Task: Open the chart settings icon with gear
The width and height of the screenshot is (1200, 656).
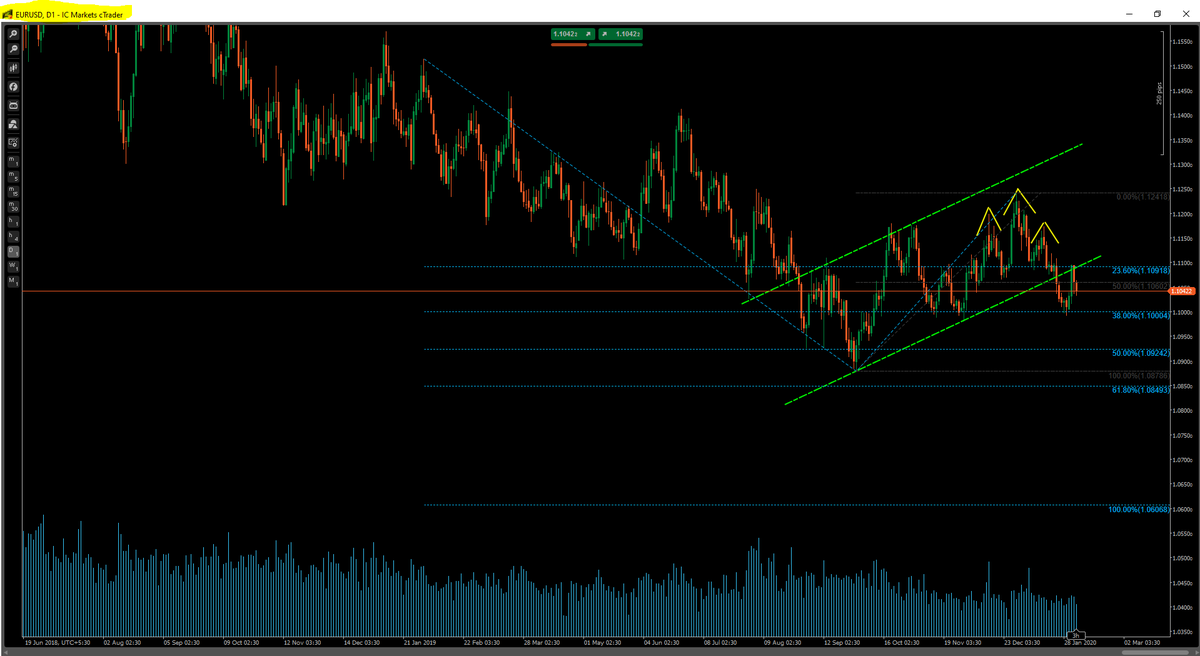Action: click(13, 143)
